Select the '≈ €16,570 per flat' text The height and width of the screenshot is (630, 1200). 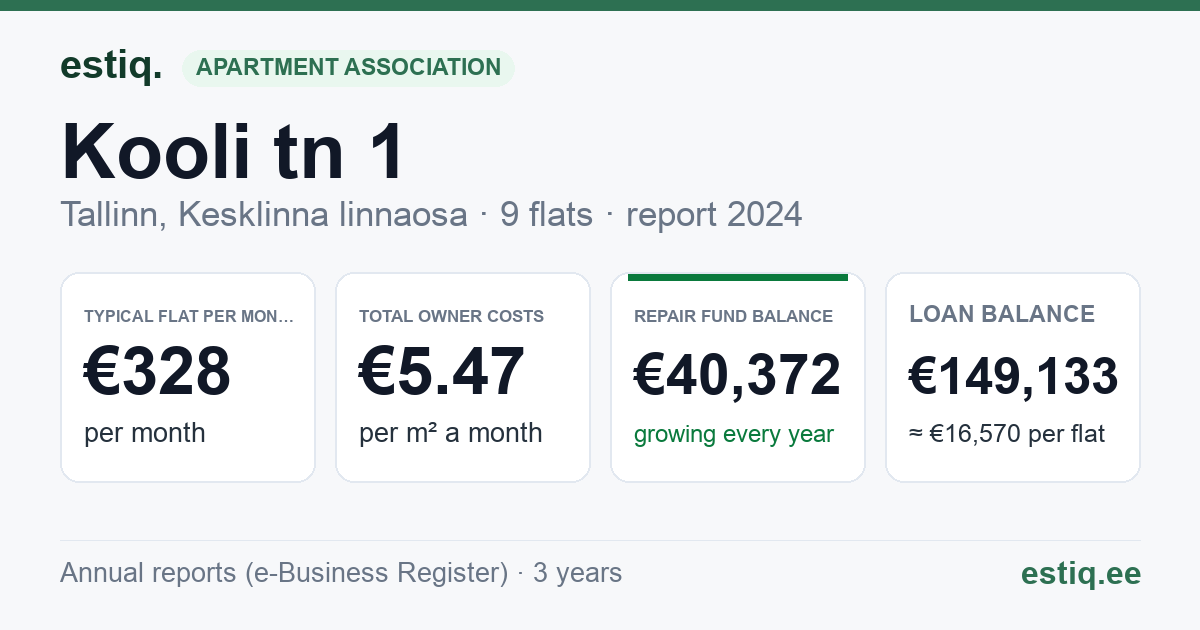[1007, 435]
